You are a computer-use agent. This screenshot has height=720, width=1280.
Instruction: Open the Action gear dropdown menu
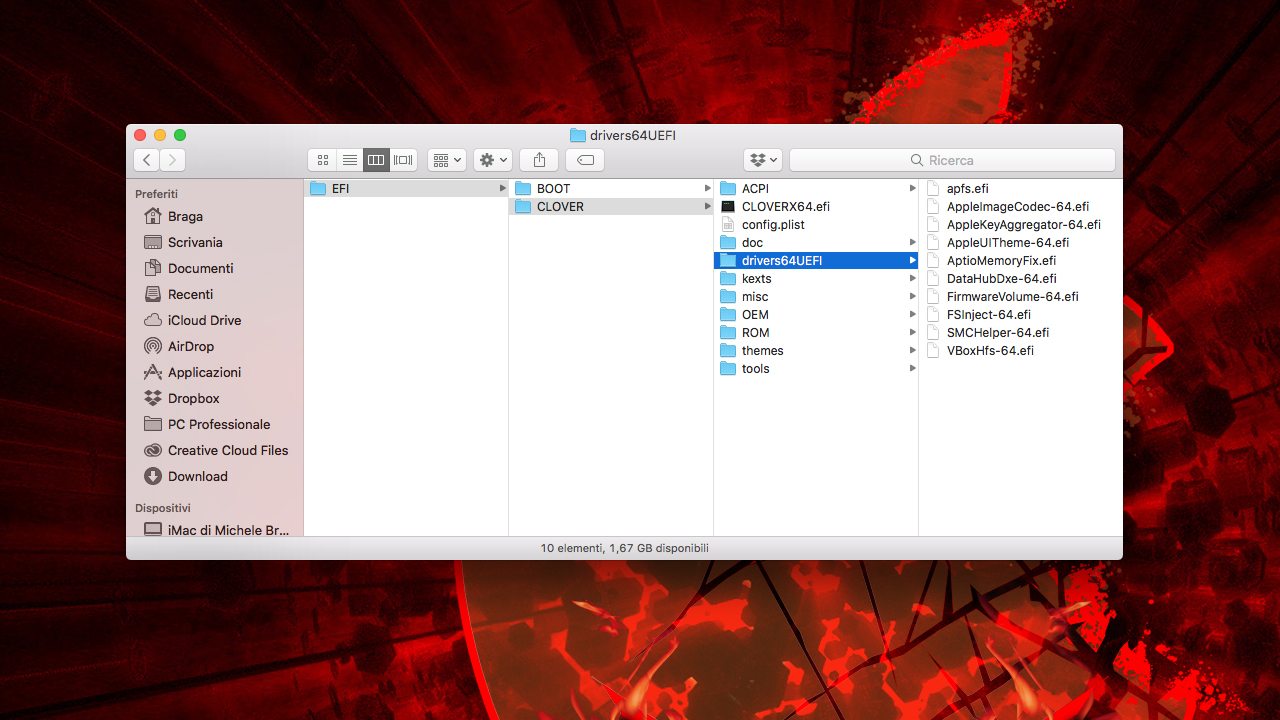point(492,160)
